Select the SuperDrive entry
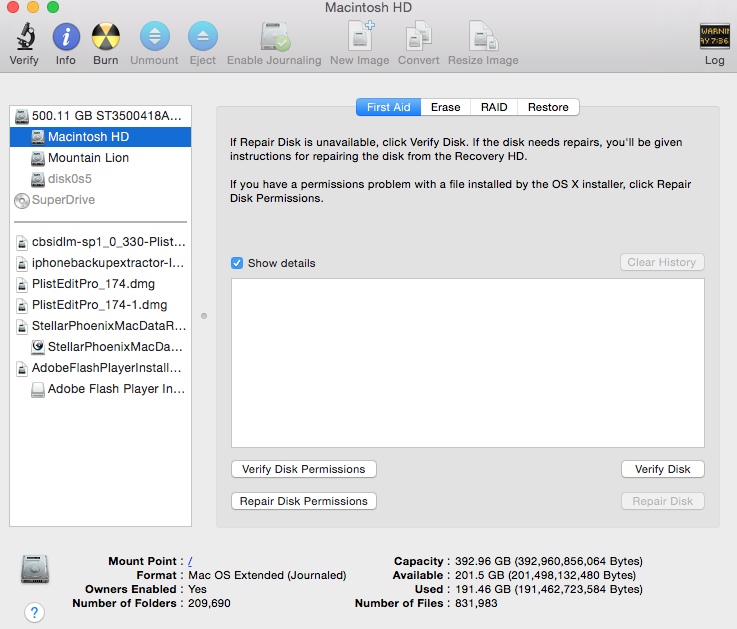Image resolution: width=737 pixels, height=629 pixels. [x=101, y=200]
